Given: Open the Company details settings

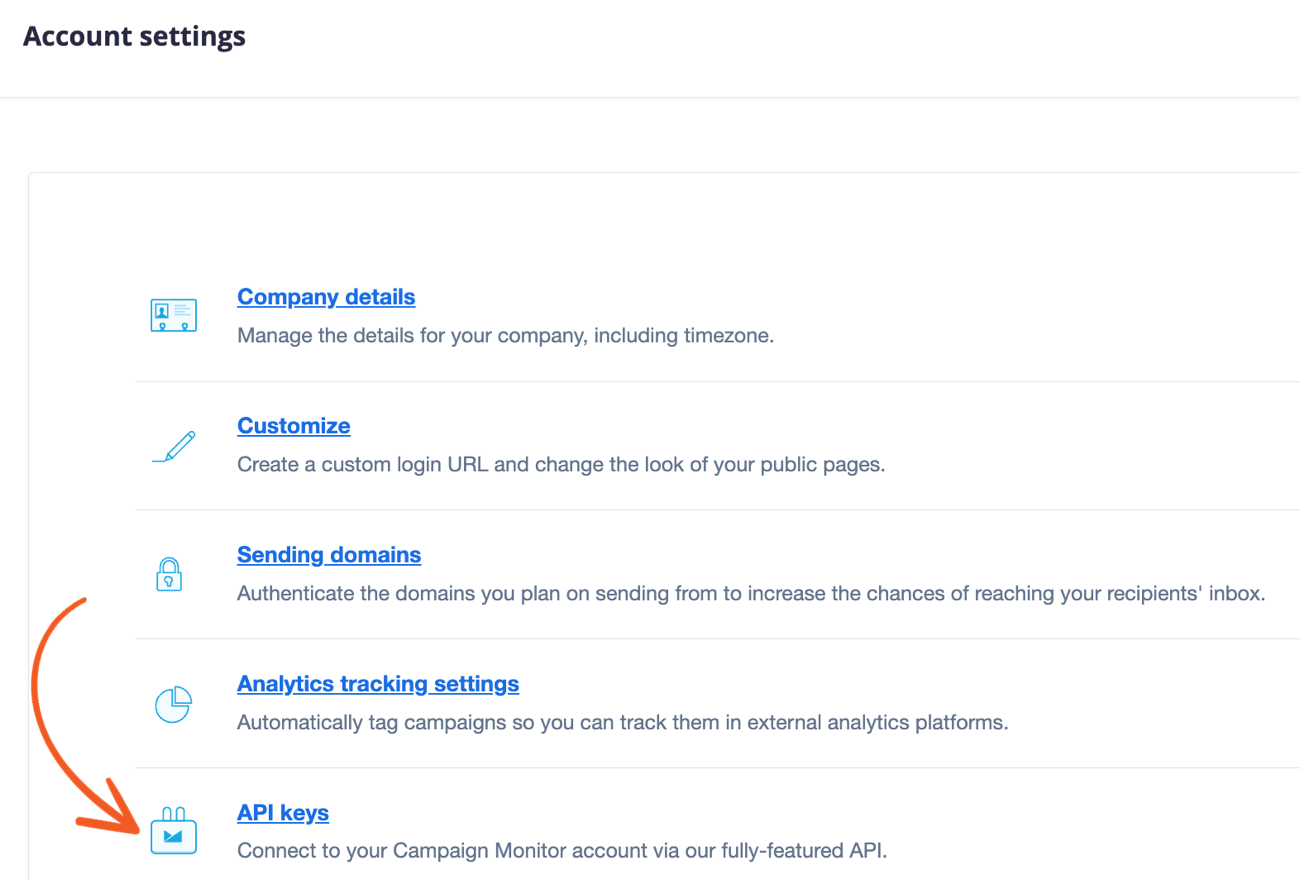Looking at the screenshot, I should [326, 297].
